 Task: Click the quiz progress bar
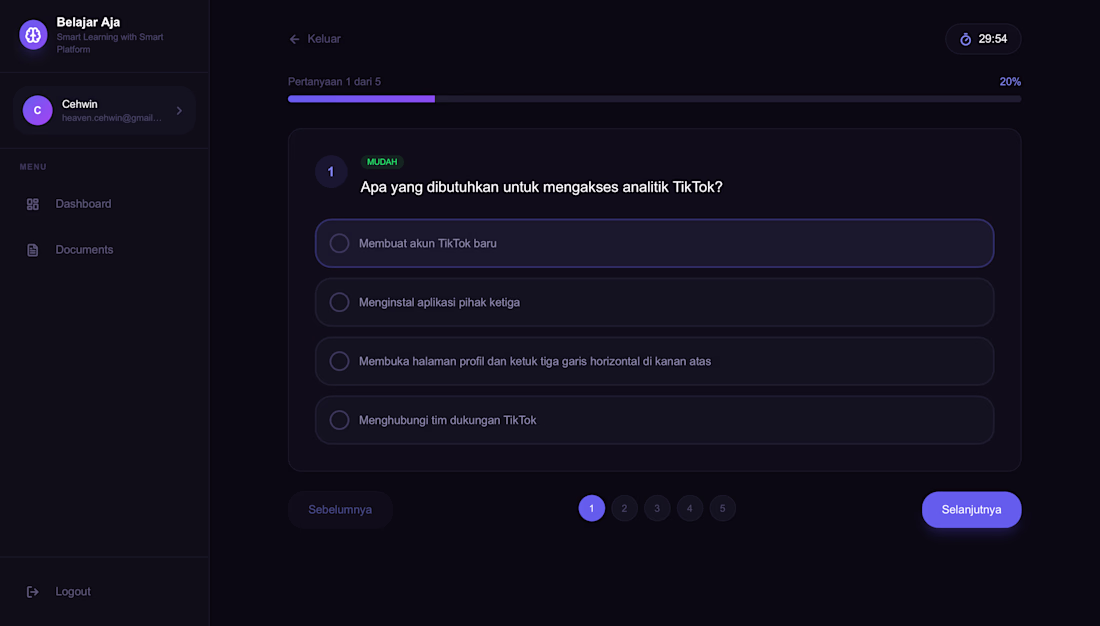point(654,99)
